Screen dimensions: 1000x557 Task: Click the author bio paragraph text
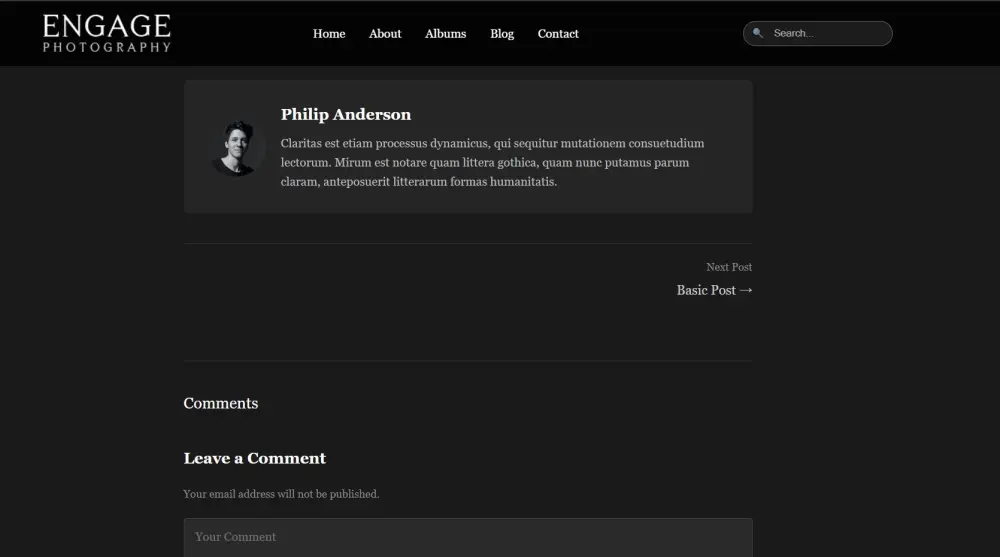[x=492, y=163]
